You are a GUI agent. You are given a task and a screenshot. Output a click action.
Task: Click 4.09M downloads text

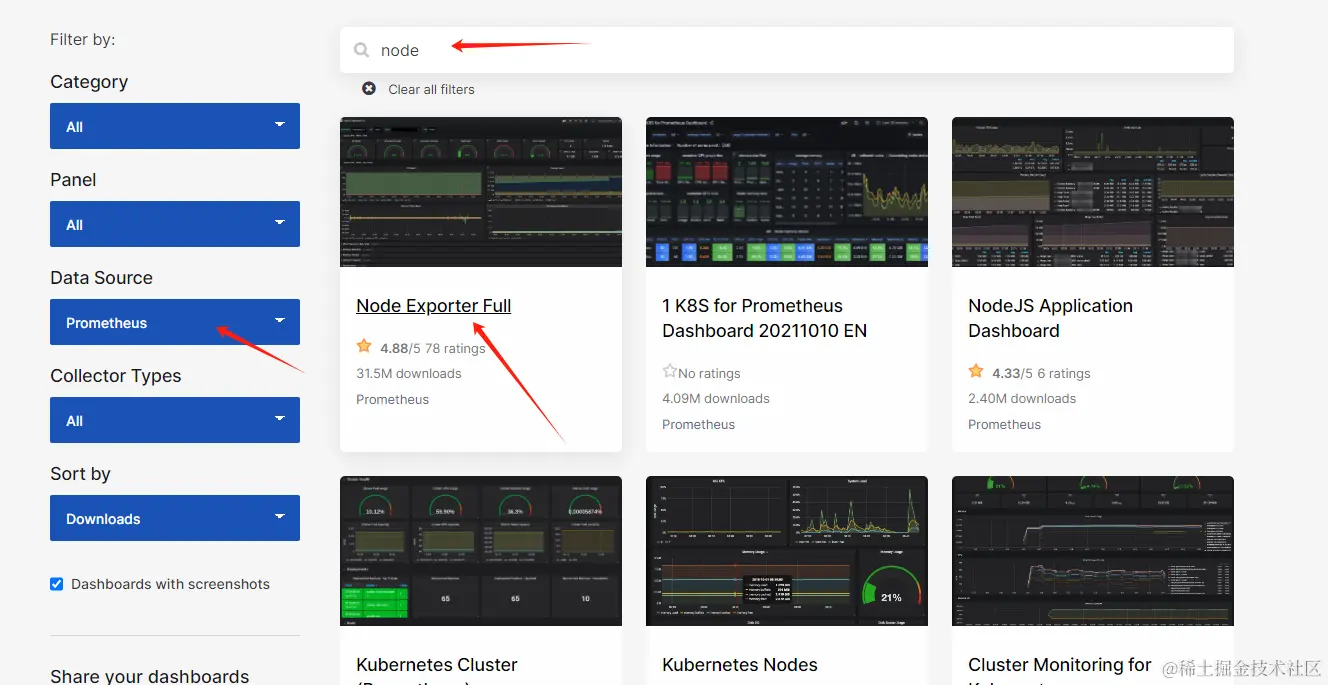click(716, 398)
